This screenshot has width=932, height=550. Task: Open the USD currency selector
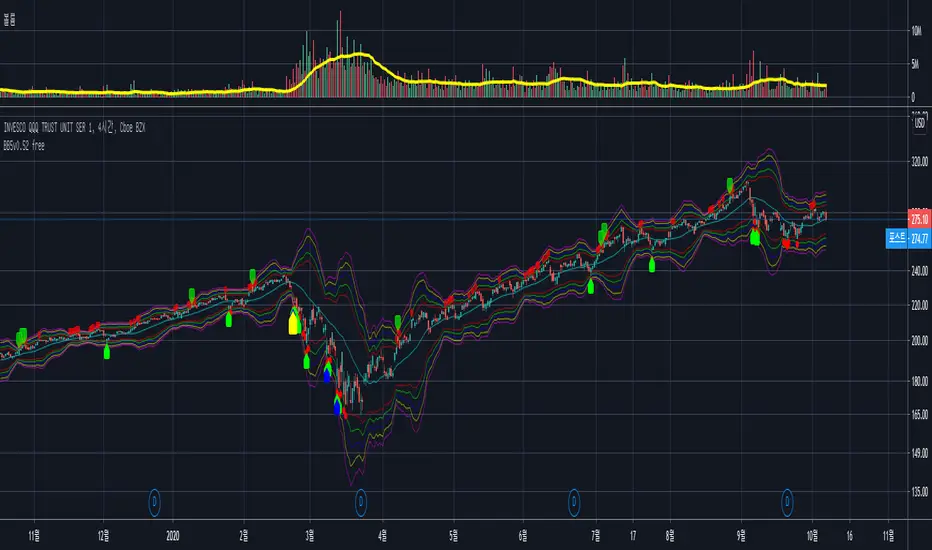tap(920, 123)
